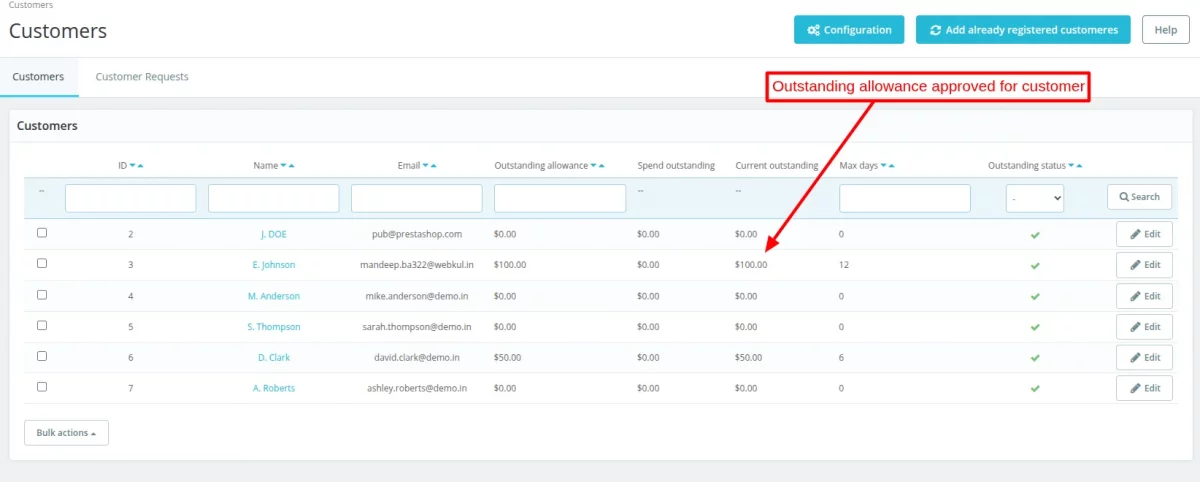Screen dimensions: 1200x482
Task: Click Add already registered customers button
Action: [1023, 30]
